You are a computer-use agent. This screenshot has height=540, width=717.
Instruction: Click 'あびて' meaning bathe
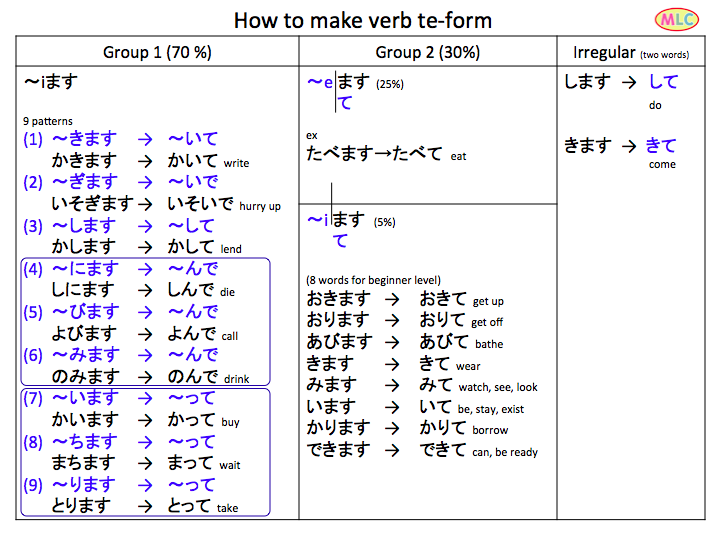click(444, 342)
